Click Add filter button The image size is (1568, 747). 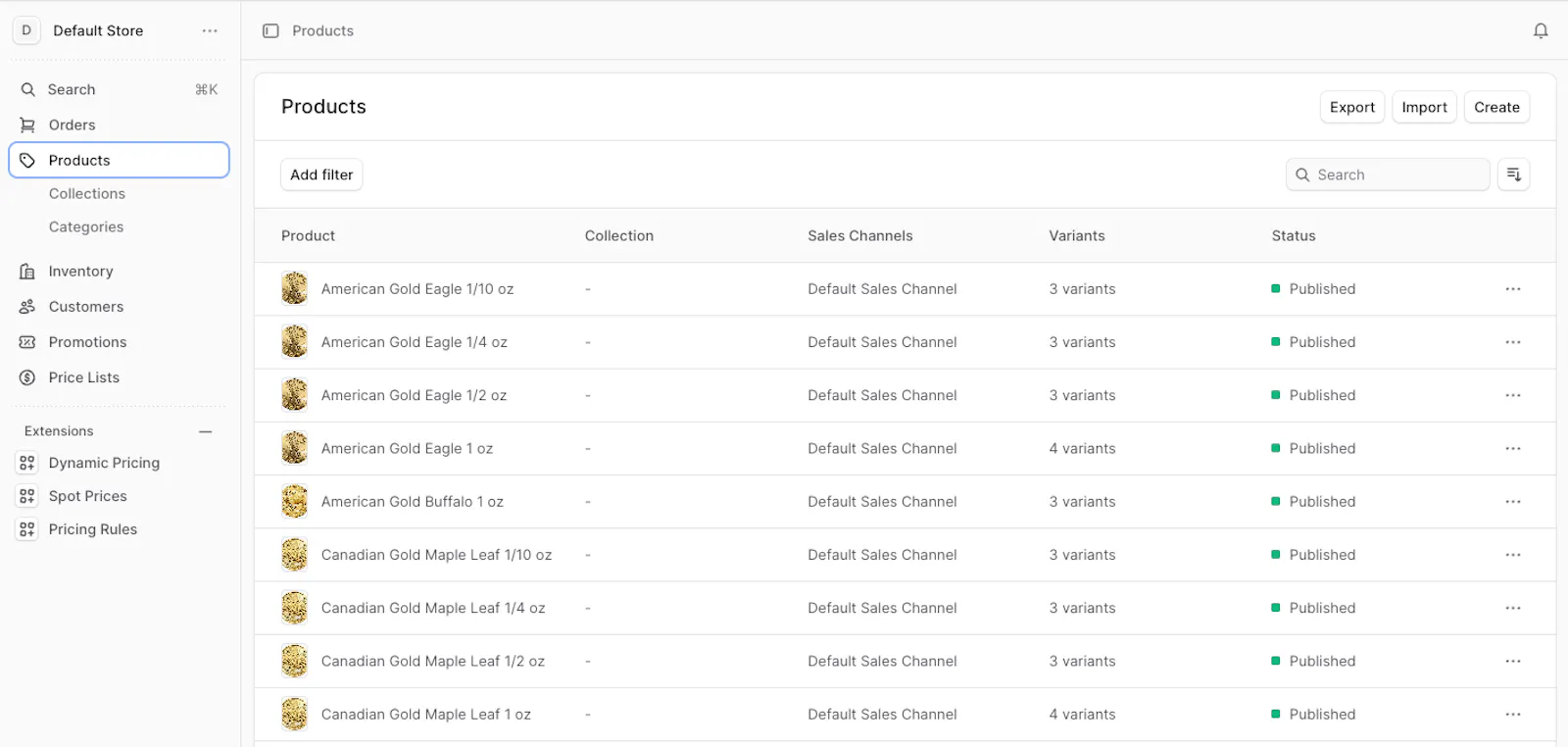pos(321,174)
